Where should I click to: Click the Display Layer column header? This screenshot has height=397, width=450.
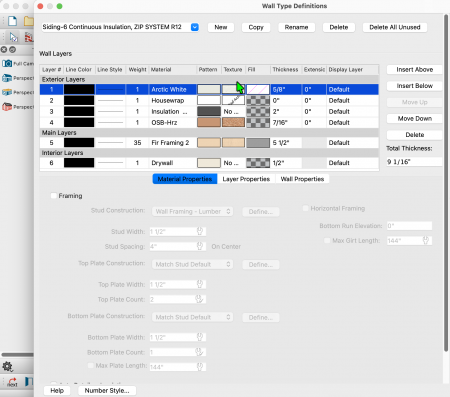click(x=352, y=70)
